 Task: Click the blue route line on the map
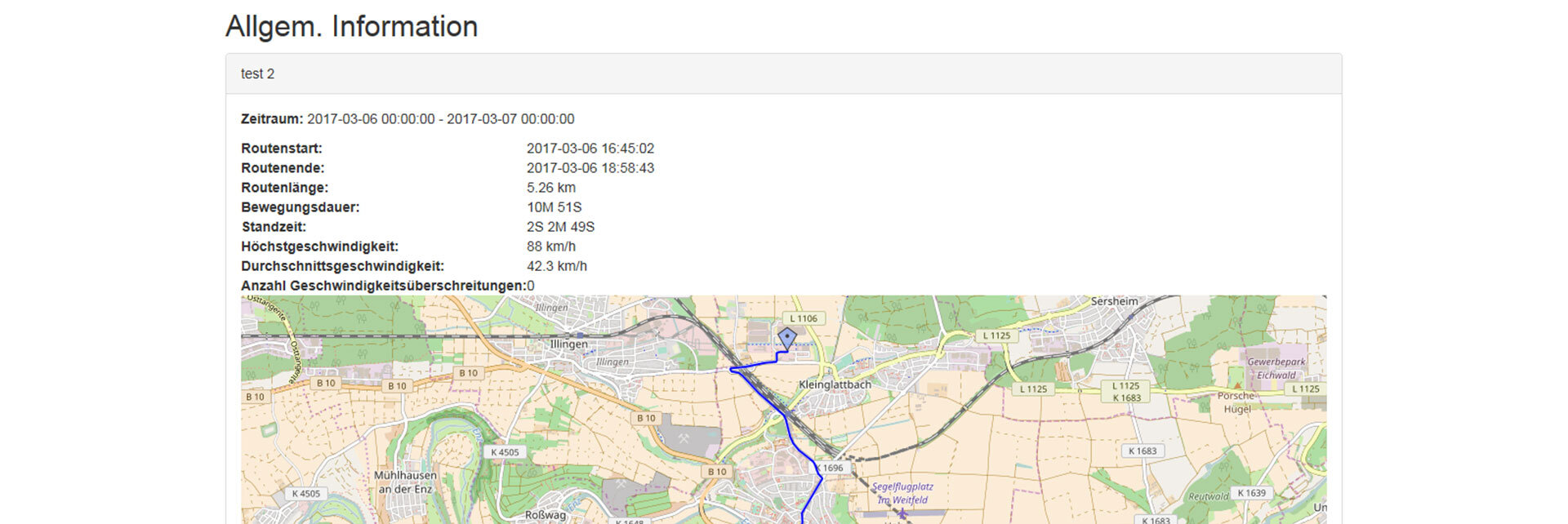[x=786, y=416]
